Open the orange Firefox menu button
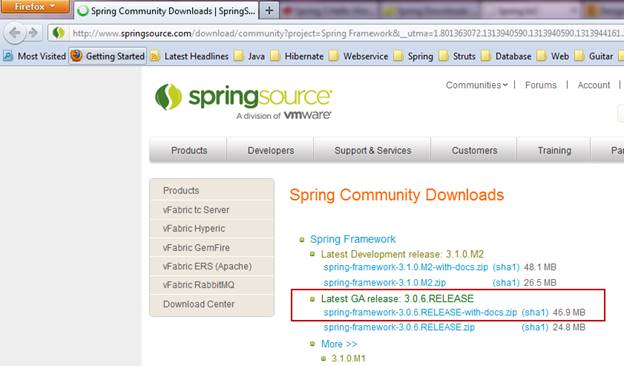 (x=35, y=6)
